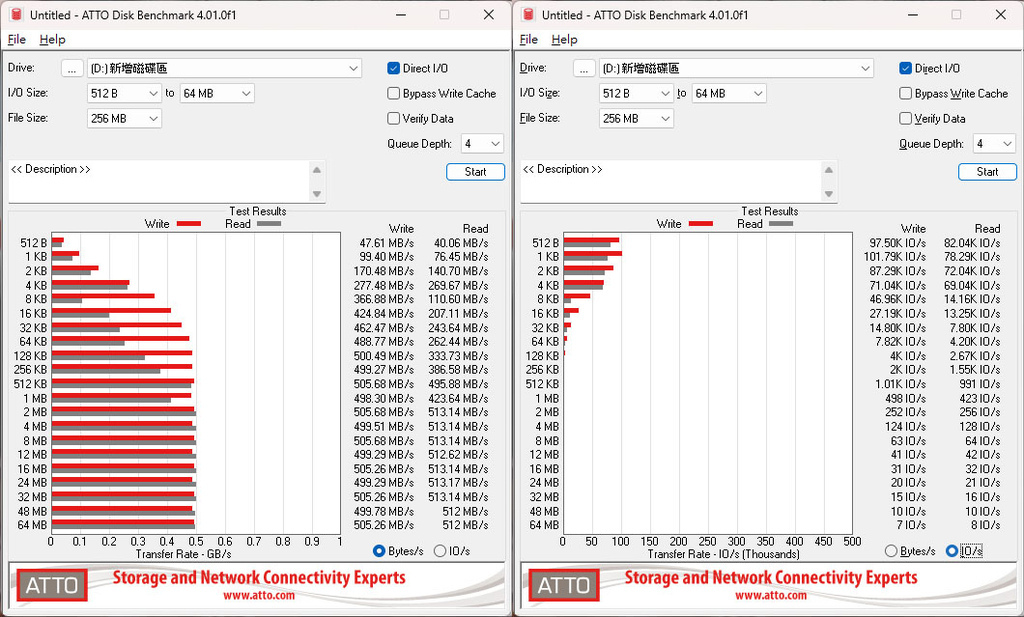Click description scroll up arrow, left window
The image size is (1024, 617).
point(317,170)
